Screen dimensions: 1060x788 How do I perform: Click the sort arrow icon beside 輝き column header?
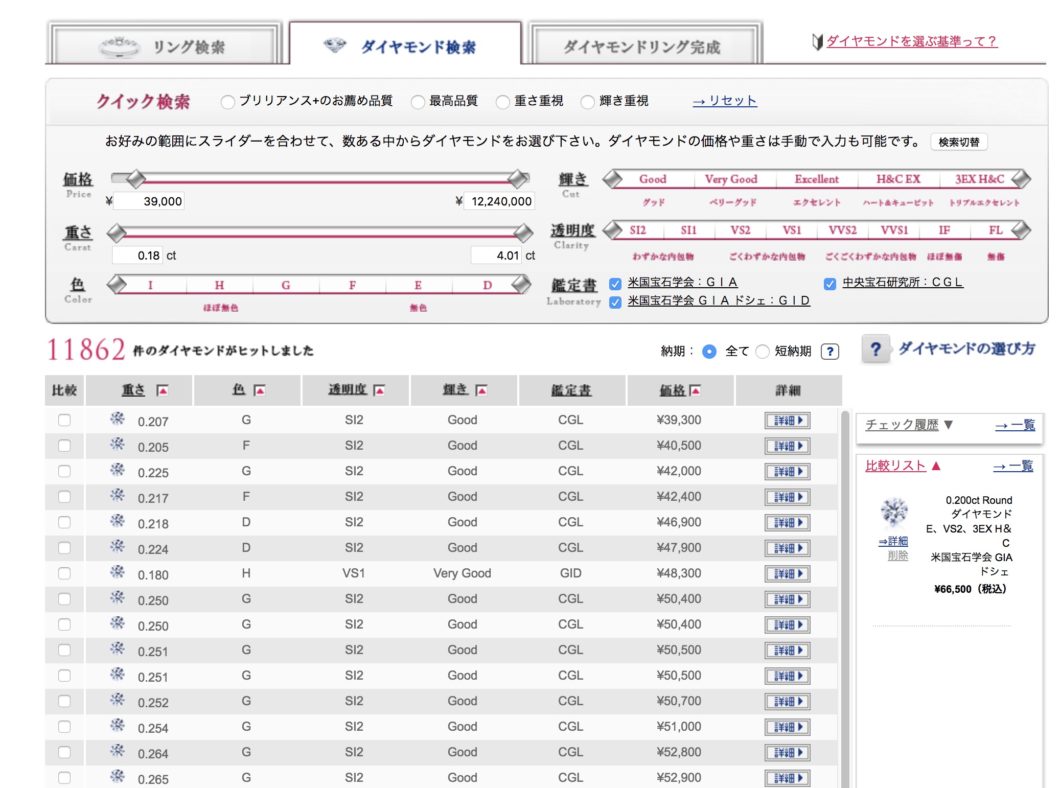[481, 390]
